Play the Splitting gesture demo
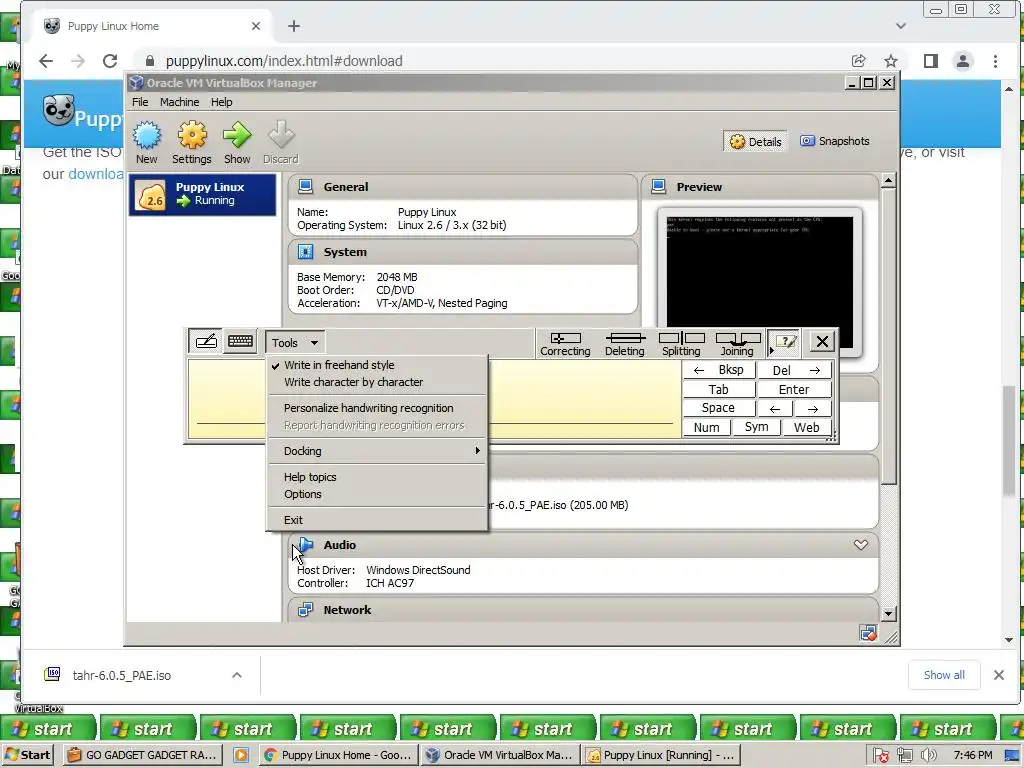1024x768 pixels. click(x=681, y=344)
